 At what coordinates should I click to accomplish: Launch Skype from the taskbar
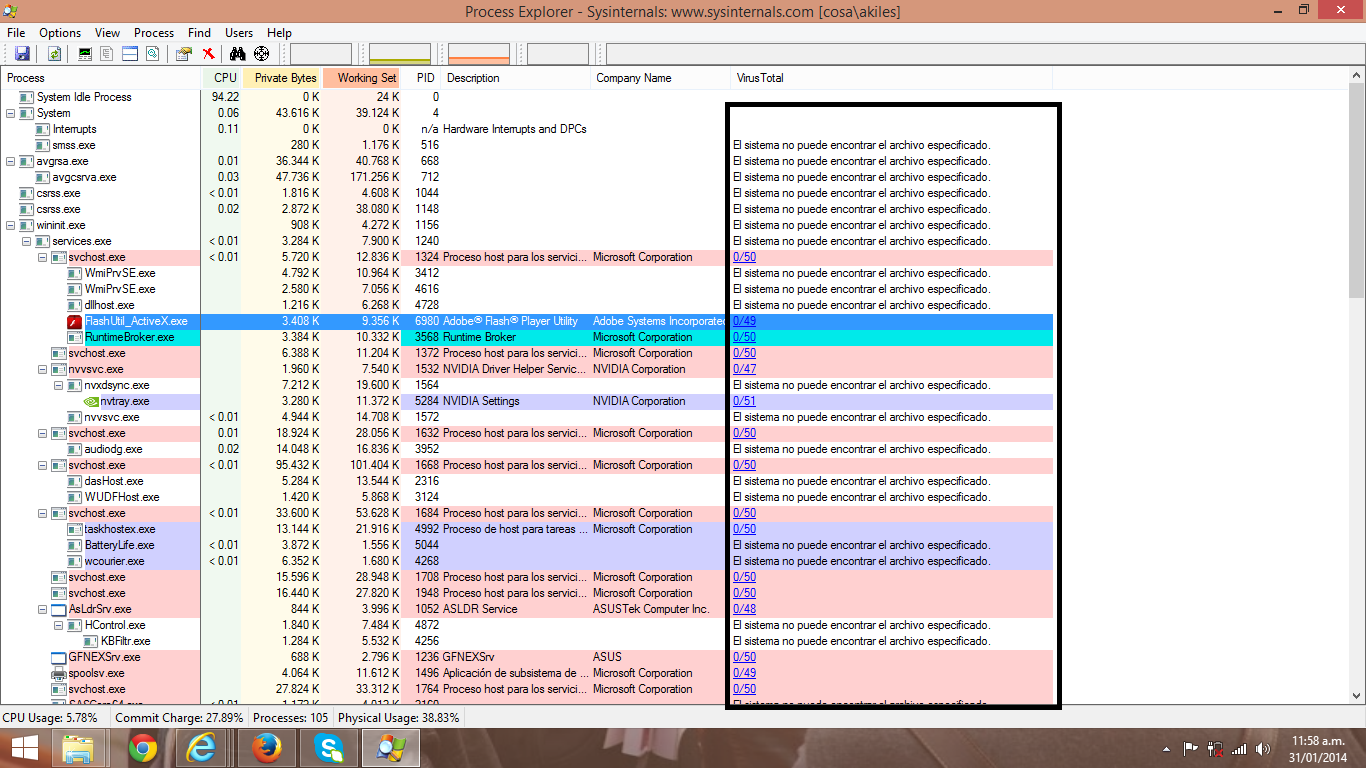[x=328, y=747]
